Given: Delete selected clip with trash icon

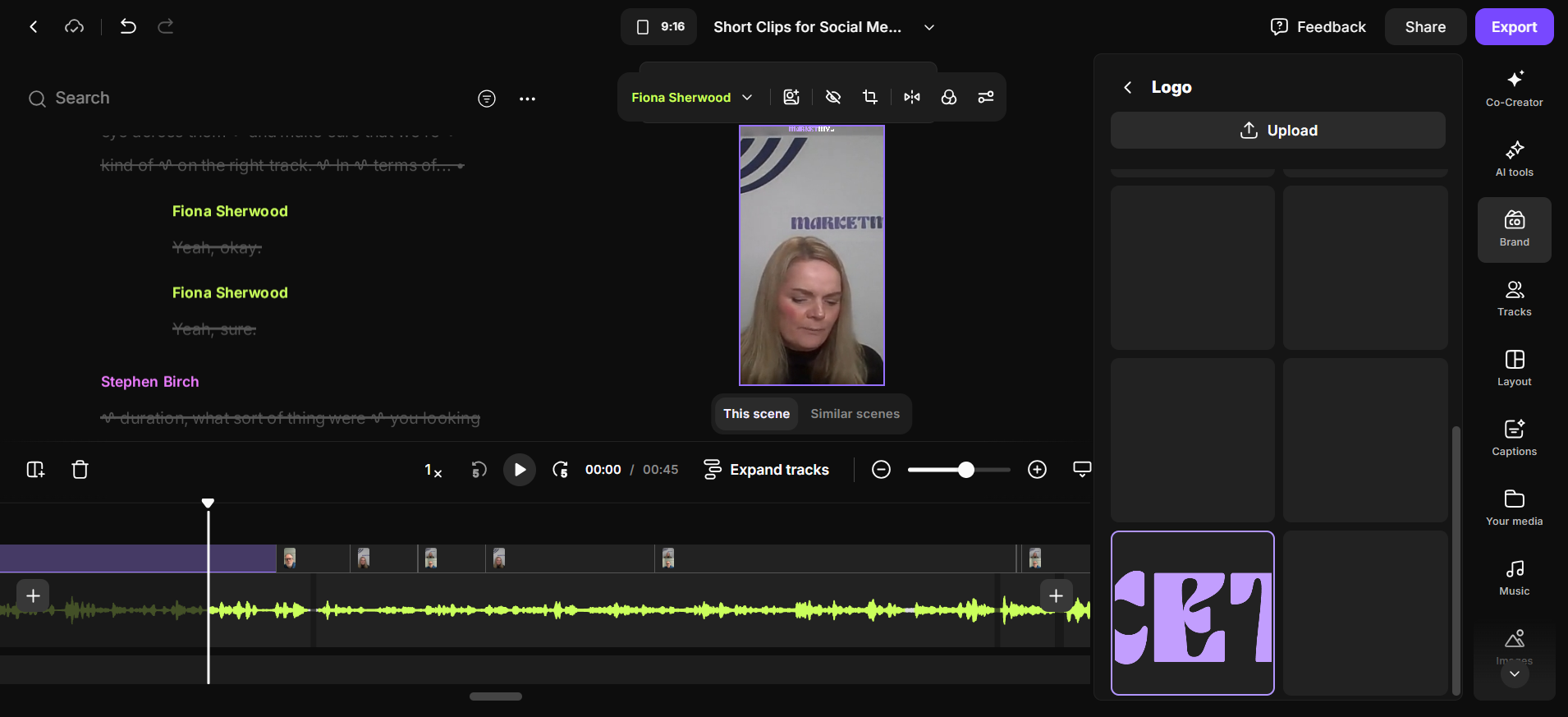Looking at the screenshot, I should 80,469.
